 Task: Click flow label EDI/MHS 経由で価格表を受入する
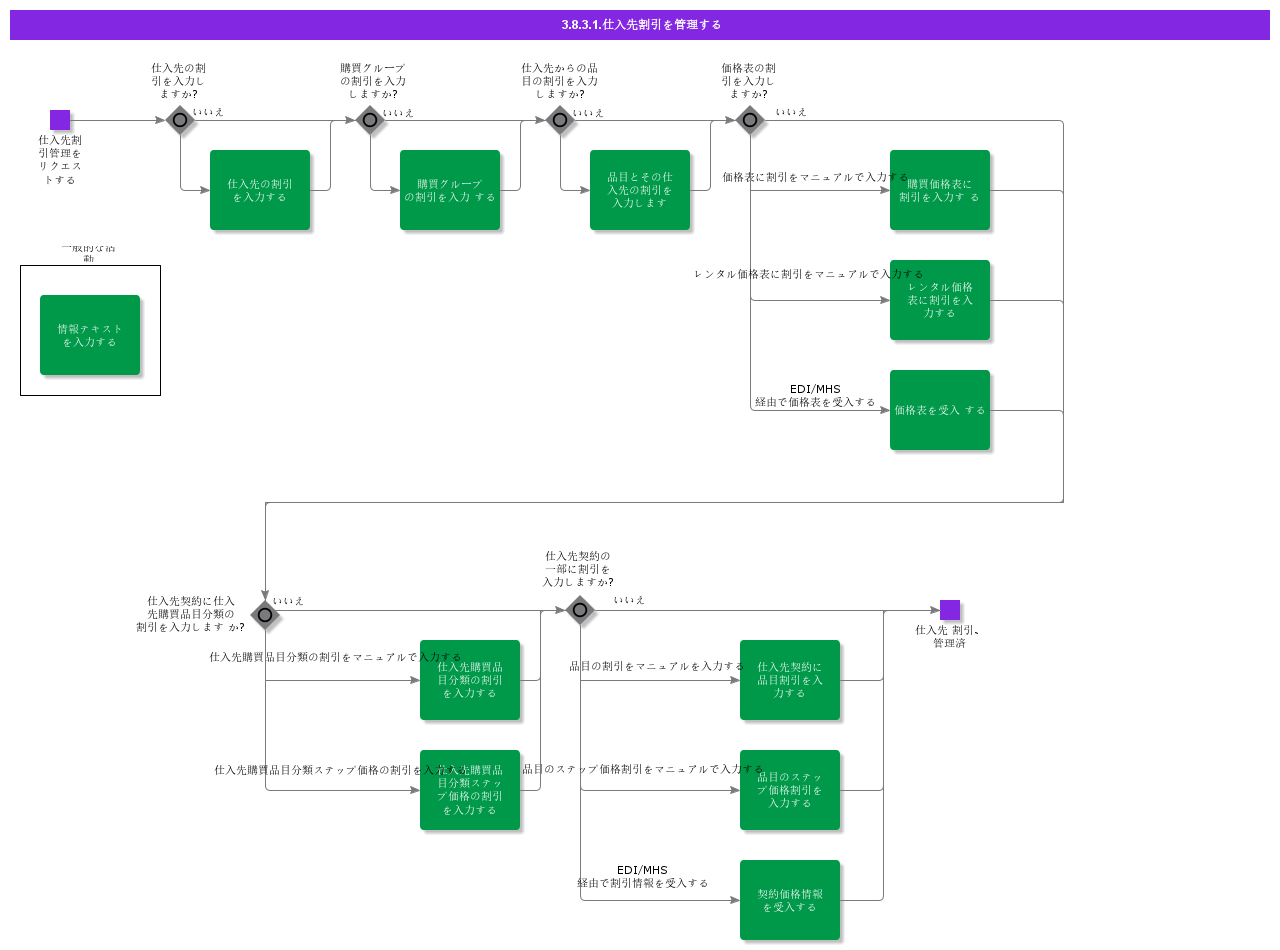tap(815, 396)
